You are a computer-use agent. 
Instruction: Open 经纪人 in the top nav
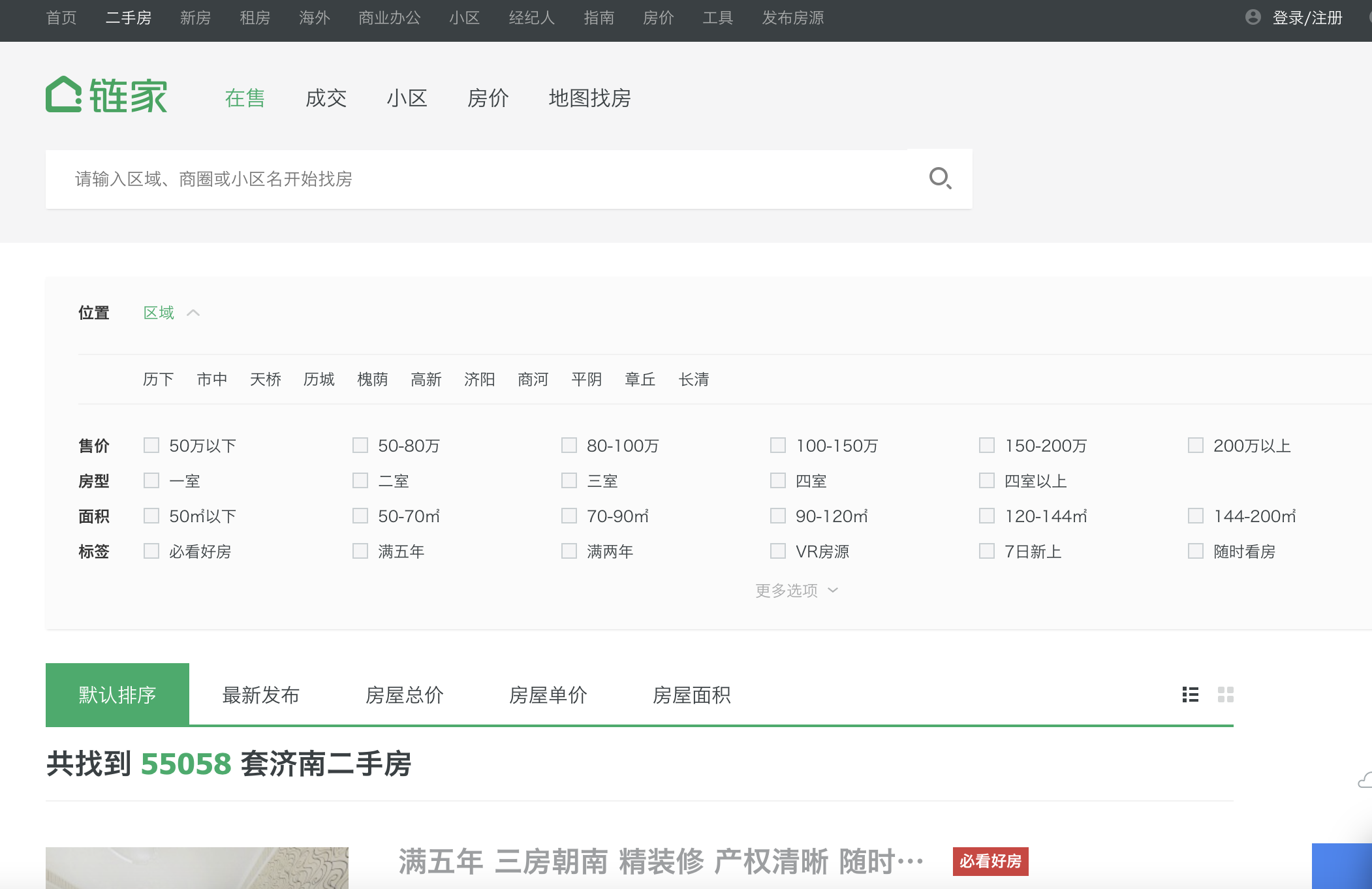(x=532, y=18)
